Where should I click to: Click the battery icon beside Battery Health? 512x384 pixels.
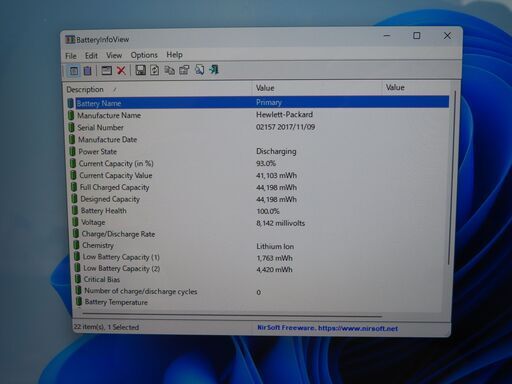pos(75,211)
